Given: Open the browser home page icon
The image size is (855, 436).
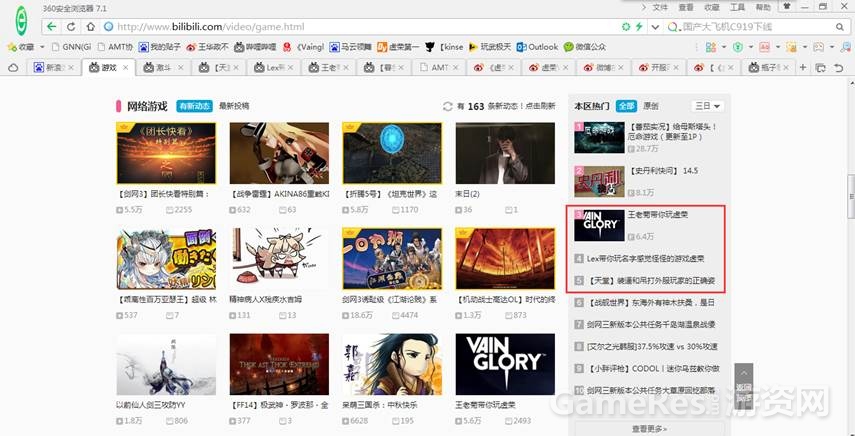Looking at the screenshot, I should coord(90,27).
